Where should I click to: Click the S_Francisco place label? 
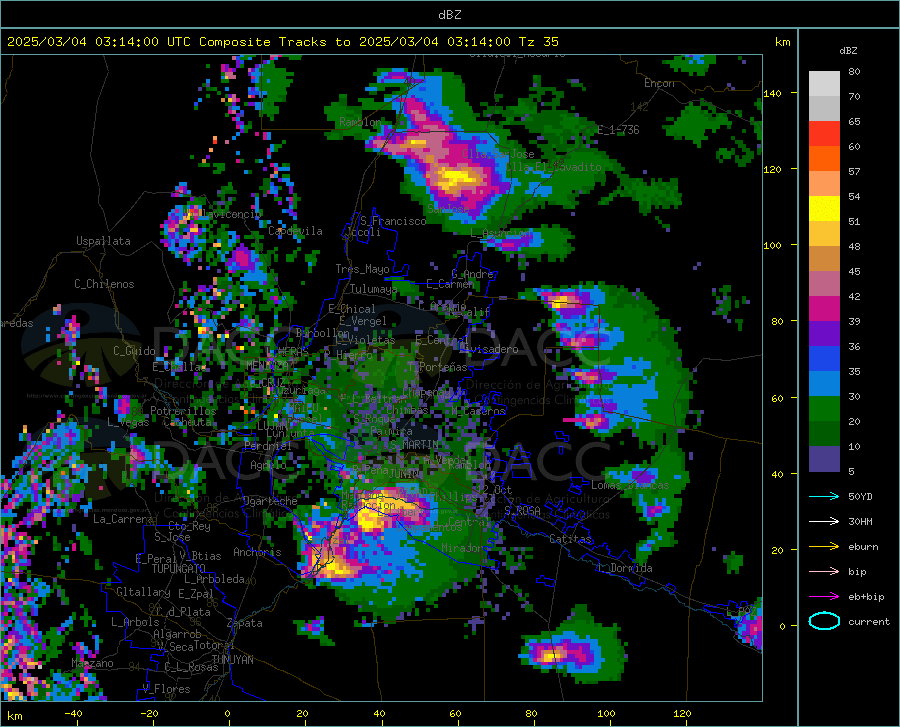(x=393, y=221)
